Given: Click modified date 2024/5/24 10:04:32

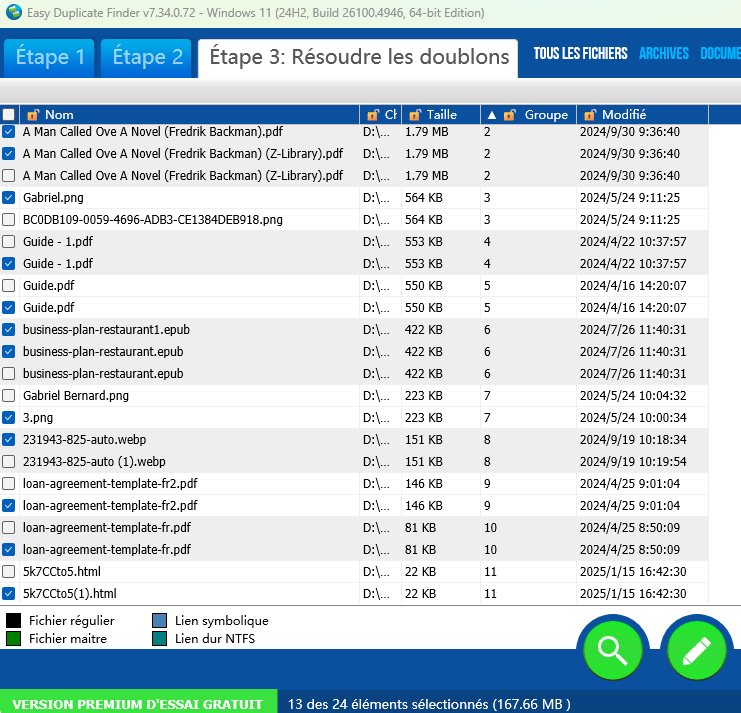Looking at the screenshot, I should coord(633,395).
